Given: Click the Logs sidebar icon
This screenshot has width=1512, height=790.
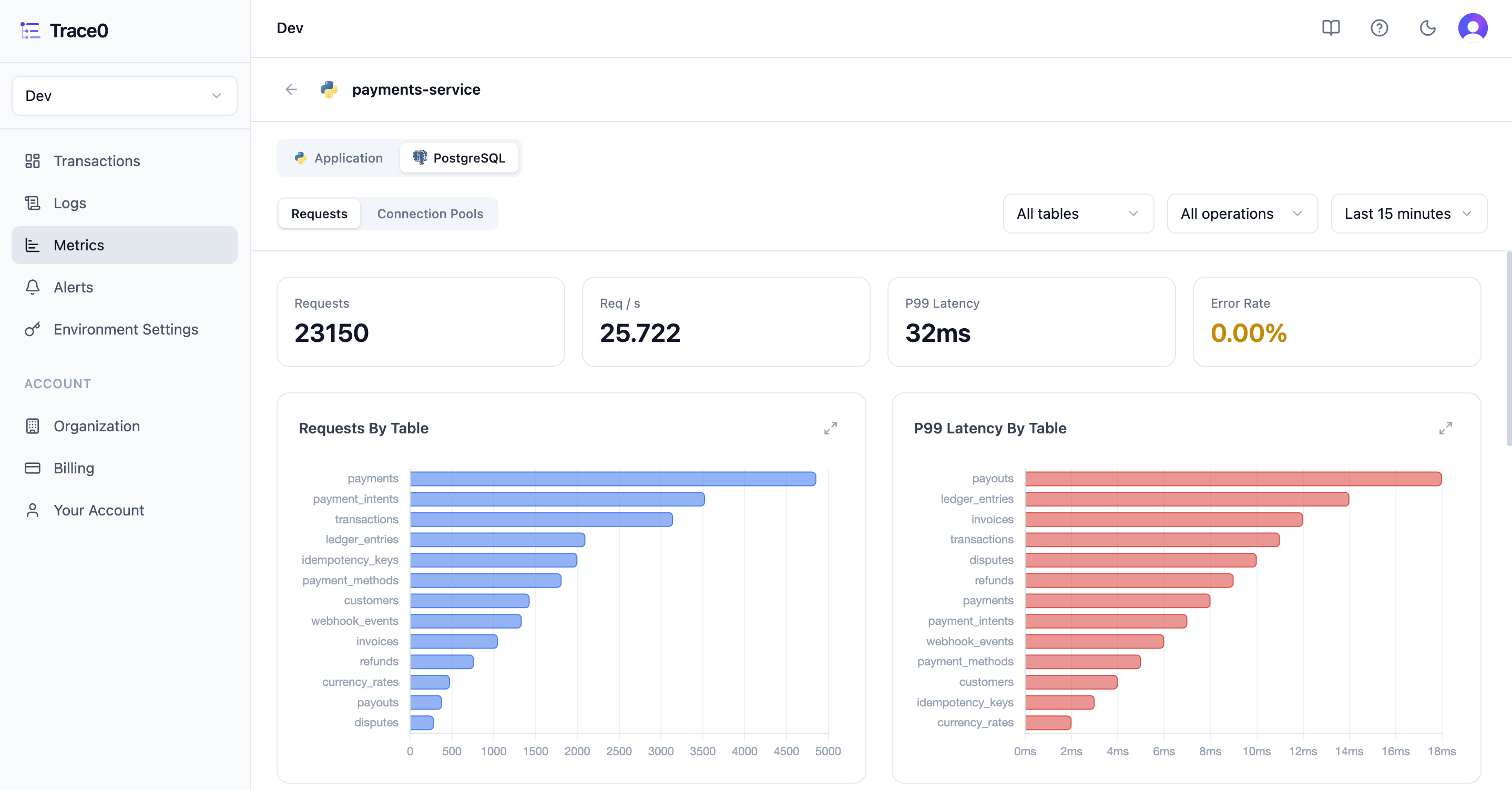Looking at the screenshot, I should (x=33, y=203).
